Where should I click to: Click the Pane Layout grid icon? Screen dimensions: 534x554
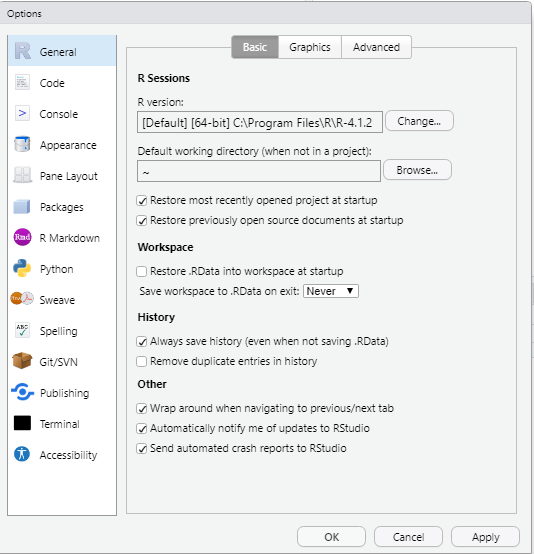[22, 175]
